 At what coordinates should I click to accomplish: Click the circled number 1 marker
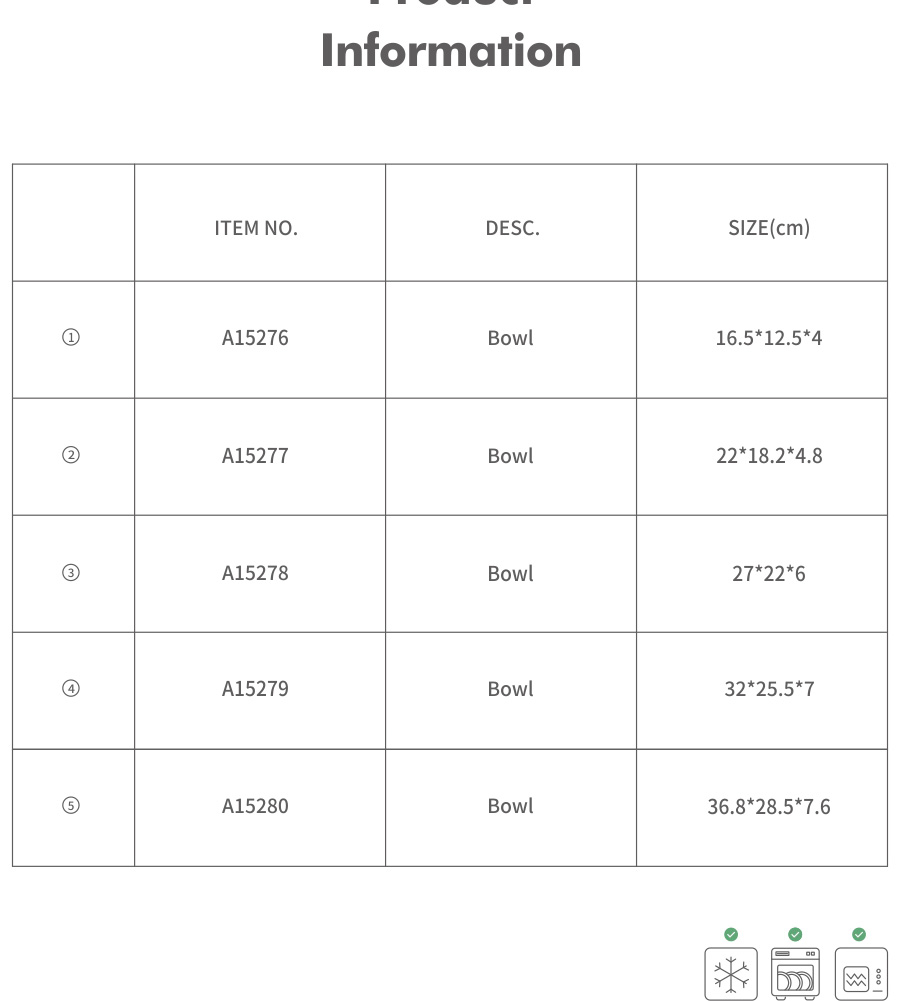(x=71, y=338)
